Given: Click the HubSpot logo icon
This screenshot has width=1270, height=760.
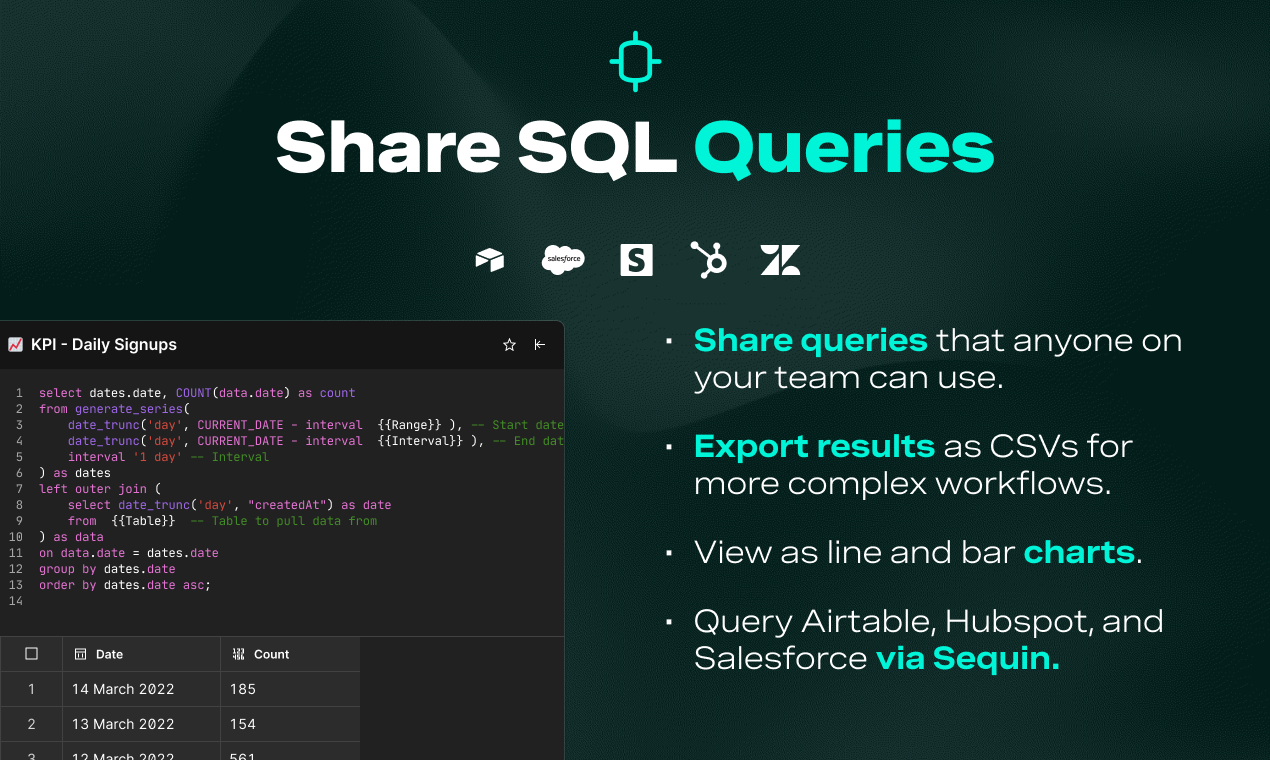Looking at the screenshot, I should [709, 259].
